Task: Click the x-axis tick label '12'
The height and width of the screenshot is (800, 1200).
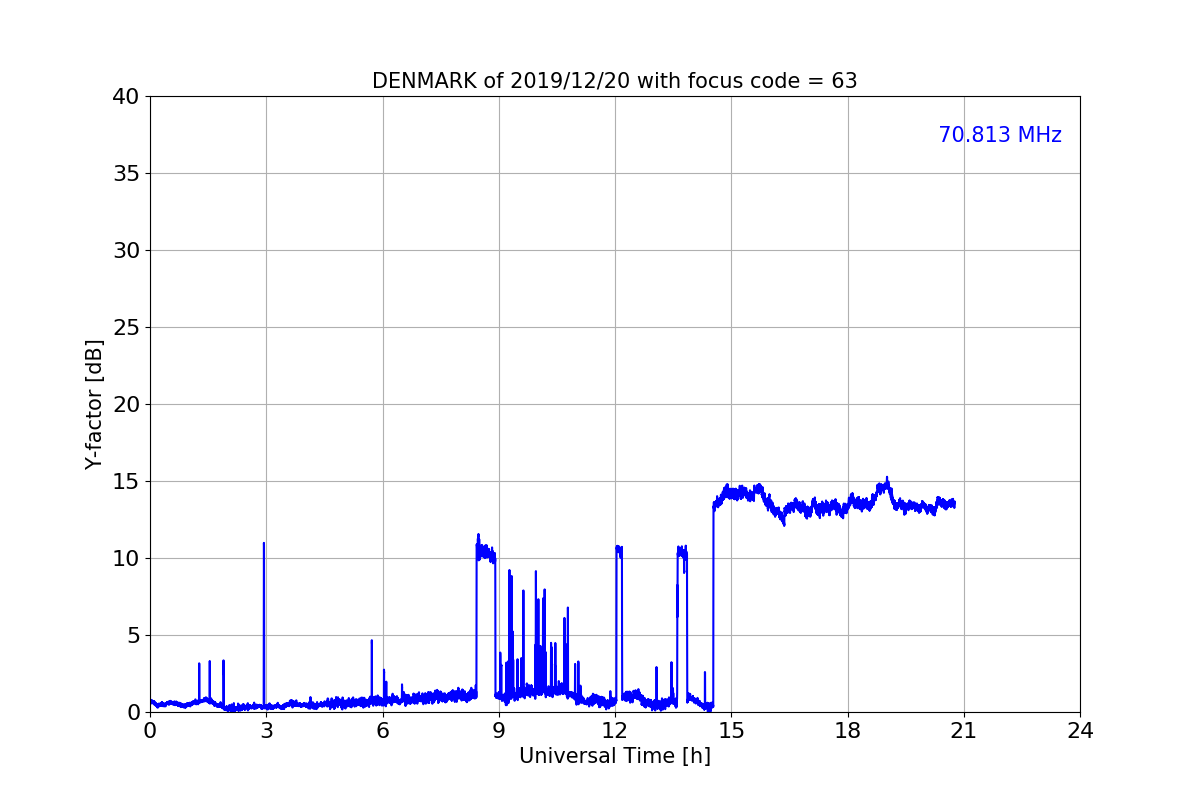Action: (615, 731)
